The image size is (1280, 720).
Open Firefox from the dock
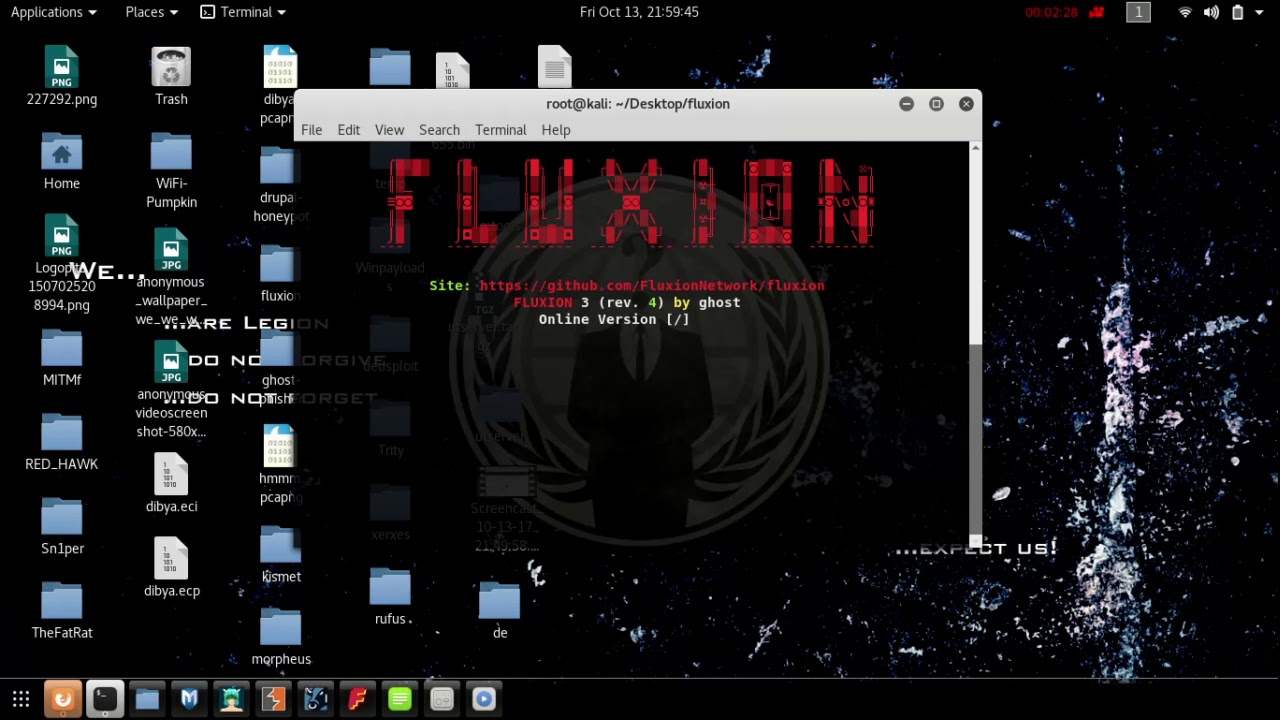[62, 699]
